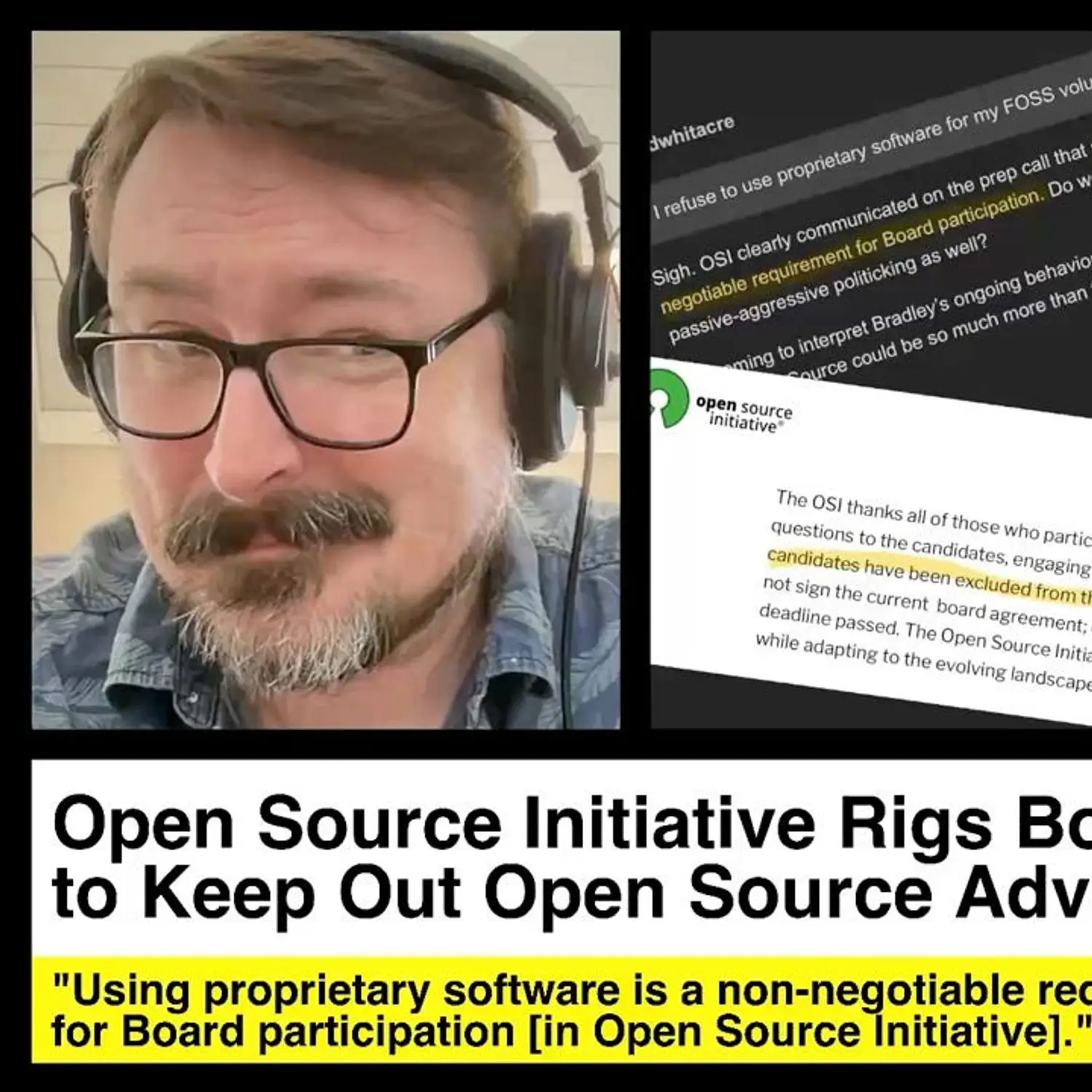Click the text "passive-aggressive politicking as well?"
The image size is (1092, 1092).
click(x=828, y=288)
